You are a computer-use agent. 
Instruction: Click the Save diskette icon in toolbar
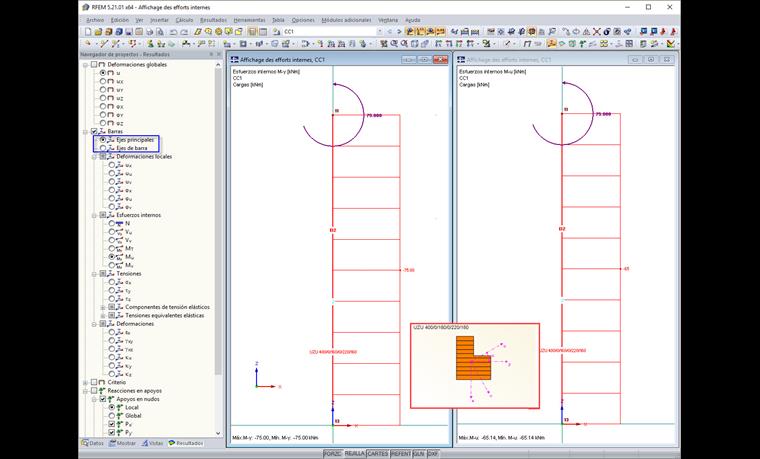point(128,32)
